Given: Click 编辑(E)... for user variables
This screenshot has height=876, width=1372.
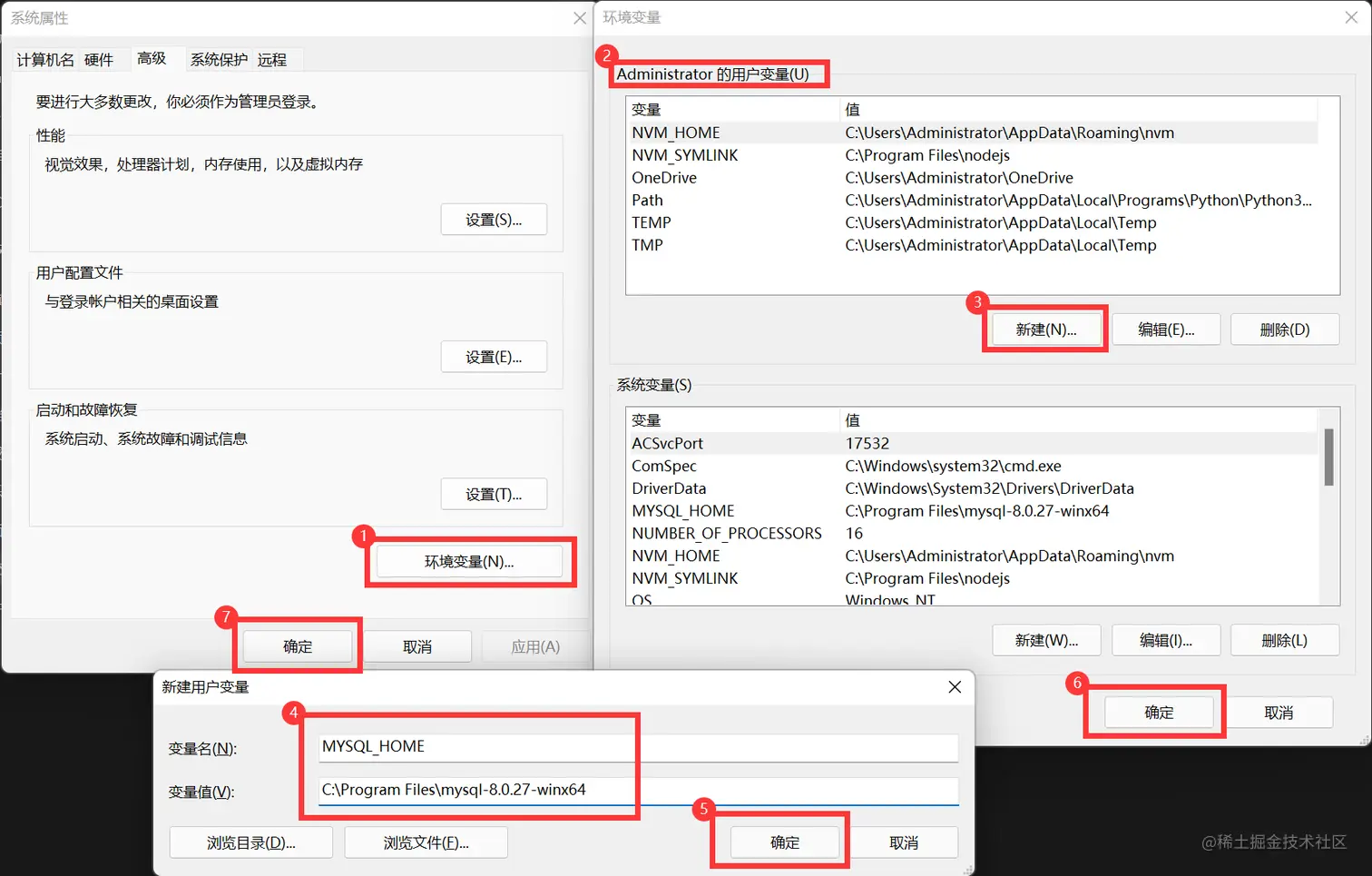Looking at the screenshot, I should tap(1166, 330).
